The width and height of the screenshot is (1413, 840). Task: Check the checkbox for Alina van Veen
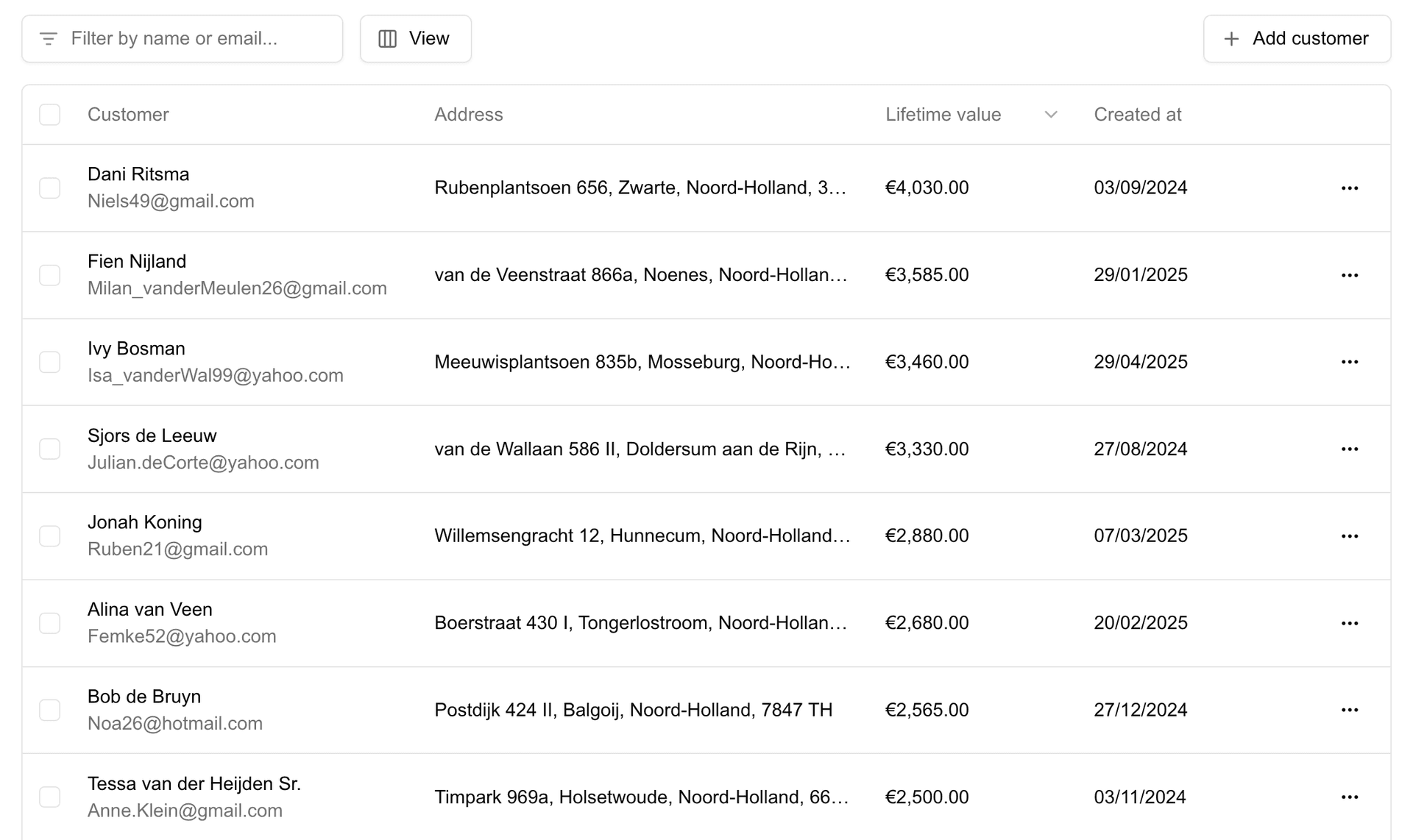[x=49, y=622]
